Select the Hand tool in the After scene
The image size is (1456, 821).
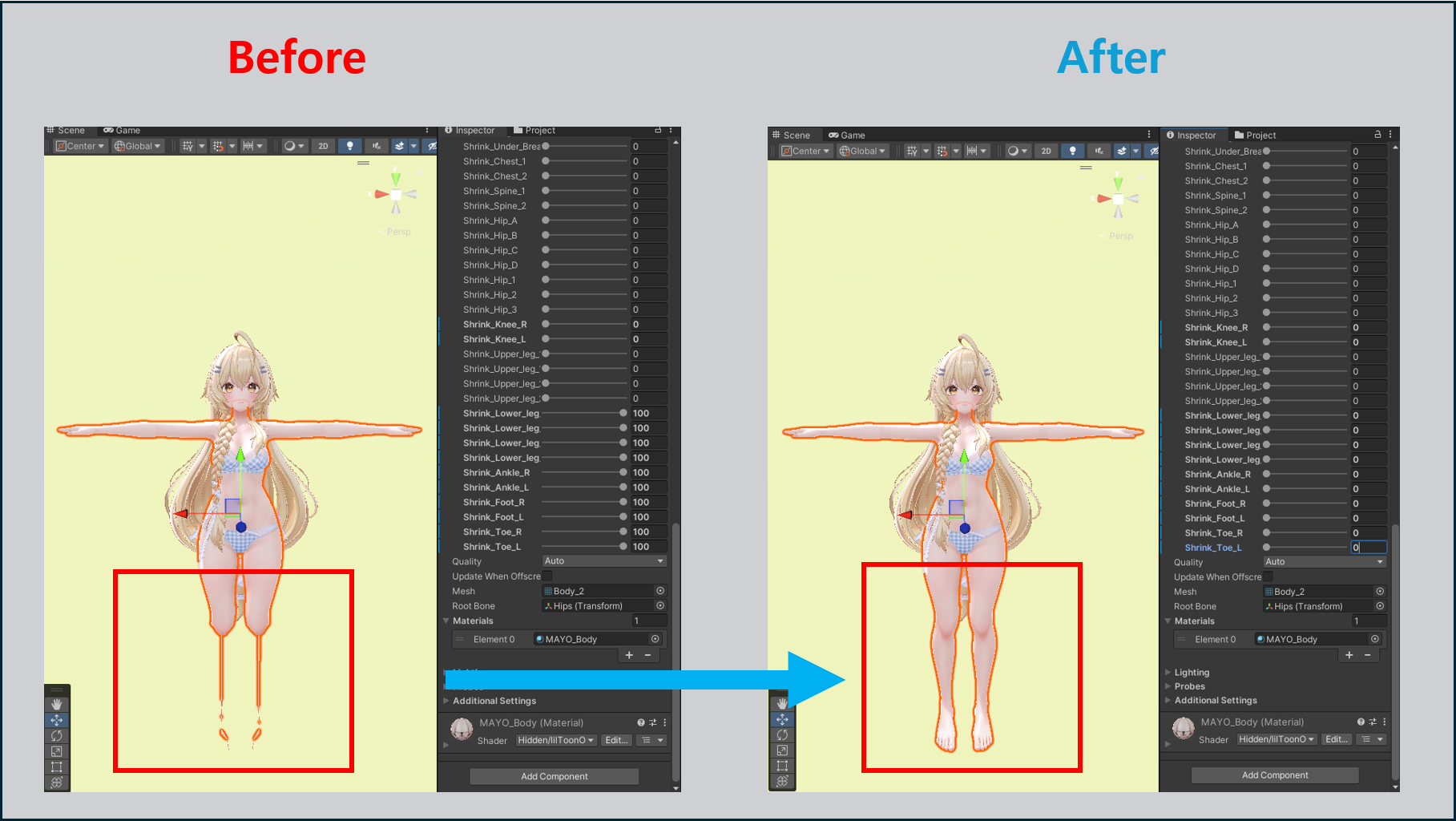782,703
